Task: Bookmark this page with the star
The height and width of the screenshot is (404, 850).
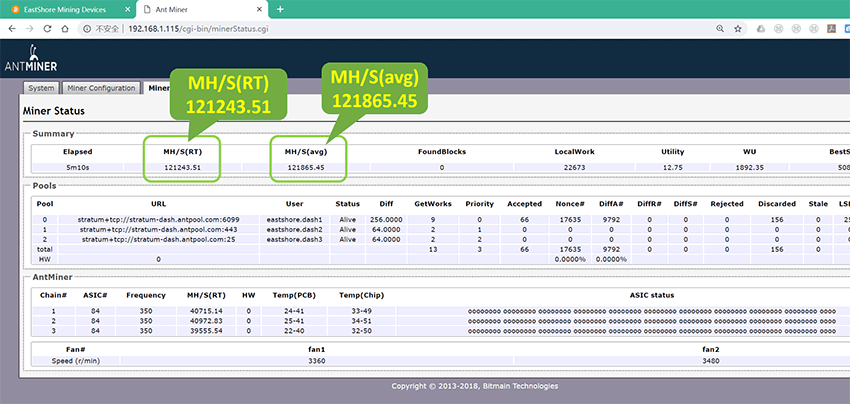Action: pos(737,29)
